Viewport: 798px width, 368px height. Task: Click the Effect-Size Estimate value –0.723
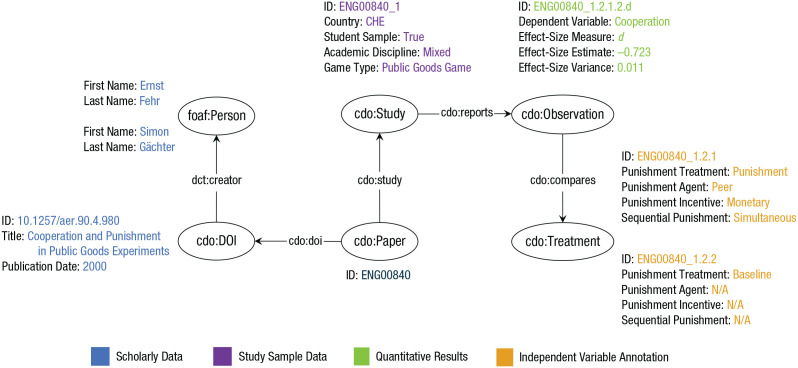(633, 52)
